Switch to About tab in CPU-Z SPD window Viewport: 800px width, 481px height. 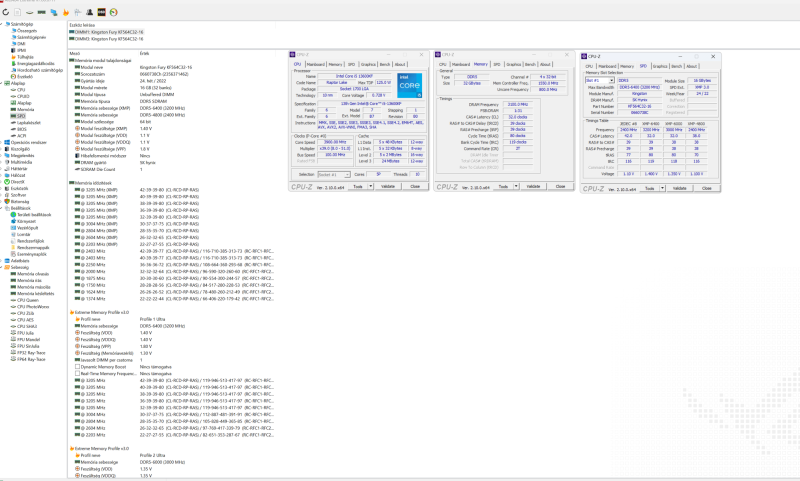691,66
